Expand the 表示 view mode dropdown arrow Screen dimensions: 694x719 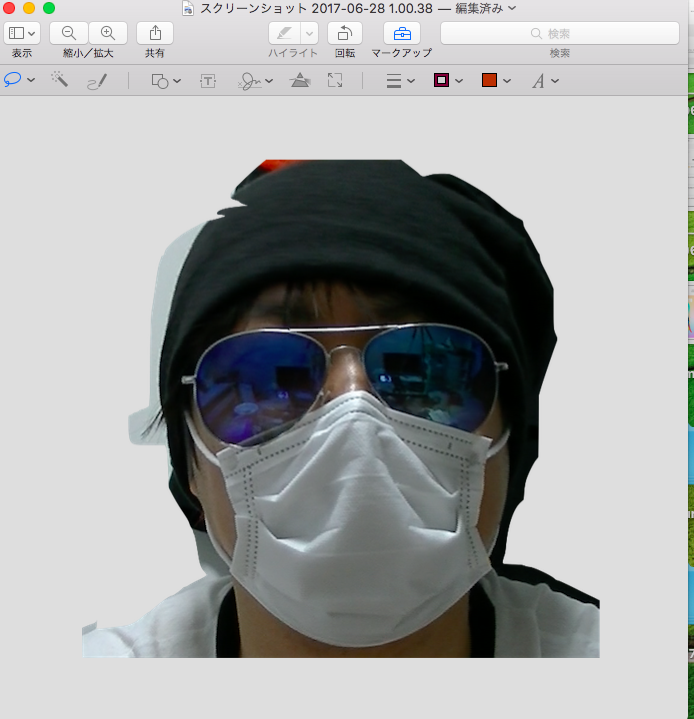coord(32,33)
